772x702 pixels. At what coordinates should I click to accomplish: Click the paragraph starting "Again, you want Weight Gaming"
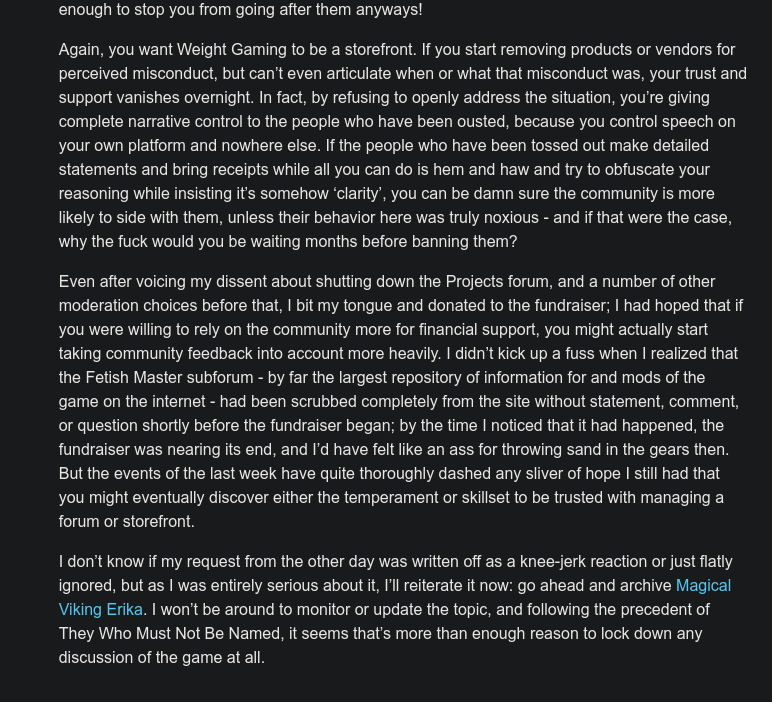point(400,145)
